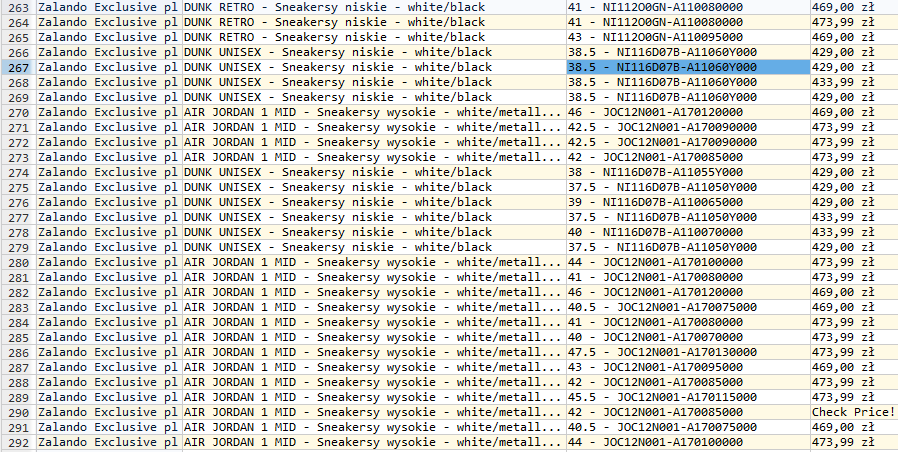The image size is (898, 452).
Task: Click 'DUNK RETRO' product cell in row 264
Action: 375,22
